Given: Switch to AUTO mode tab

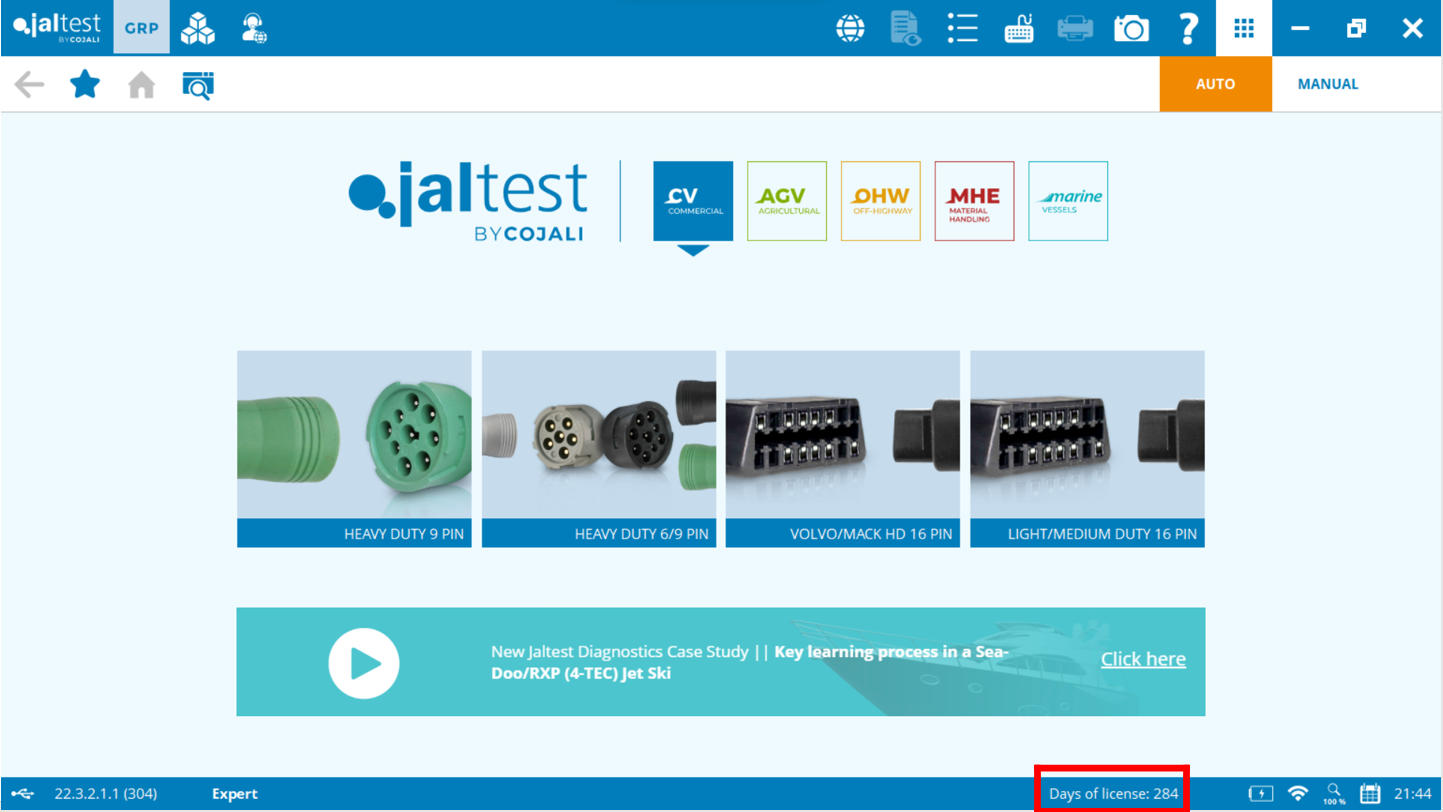Looking at the screenshot, I should [1216, 84].
